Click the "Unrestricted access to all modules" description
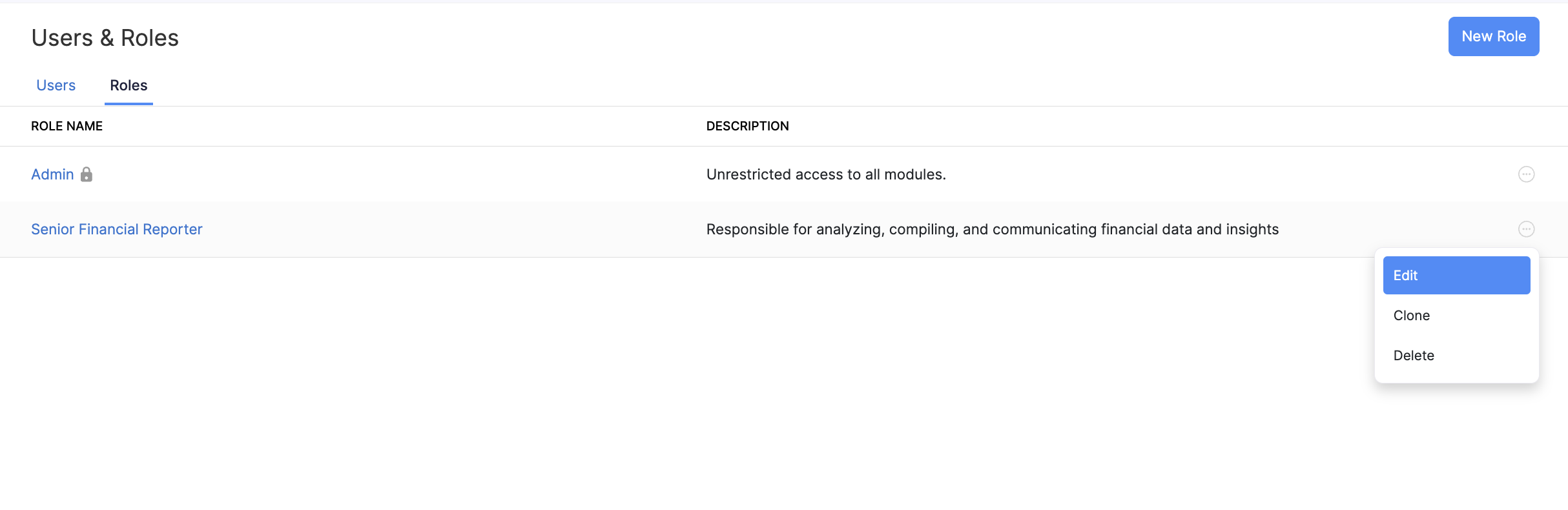Image resolution: width=1568 pixels, height=510 pixels. pos(826,174)
